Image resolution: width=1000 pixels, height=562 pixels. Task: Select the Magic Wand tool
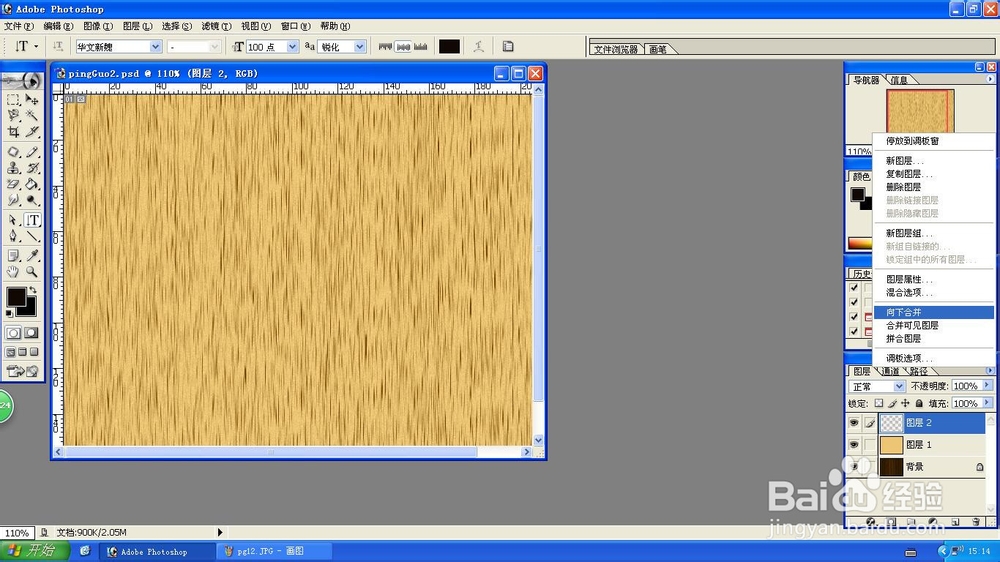[32, 115]
